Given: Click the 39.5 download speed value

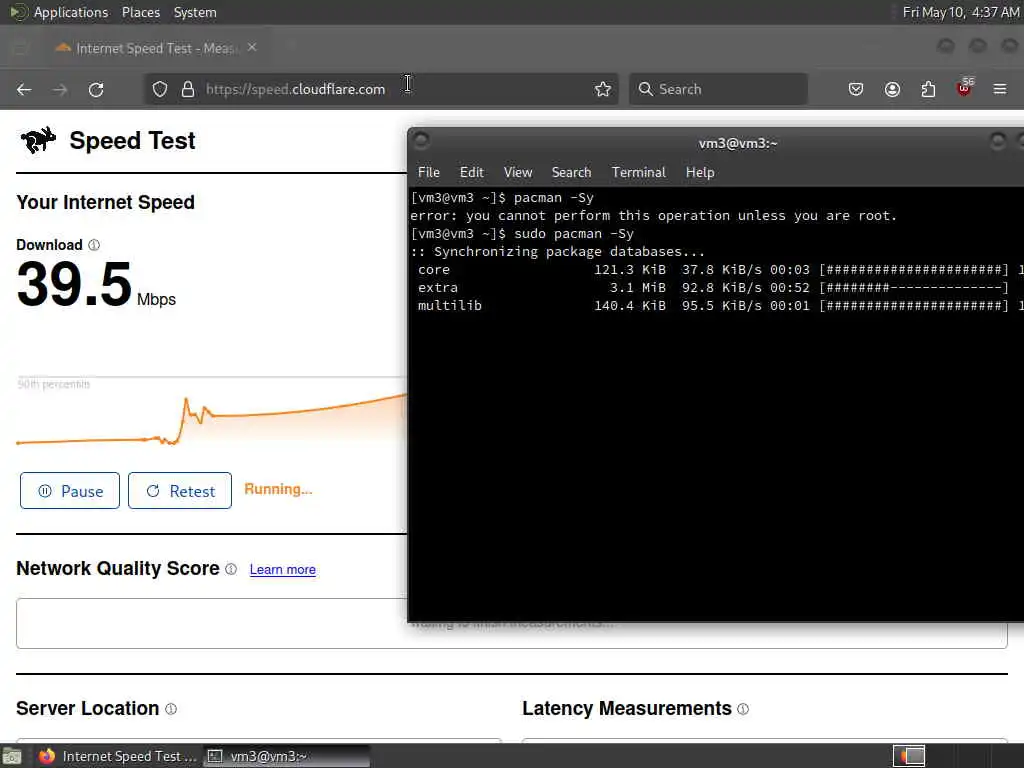Looking at the screenshot, I should (x=74, y=284).
